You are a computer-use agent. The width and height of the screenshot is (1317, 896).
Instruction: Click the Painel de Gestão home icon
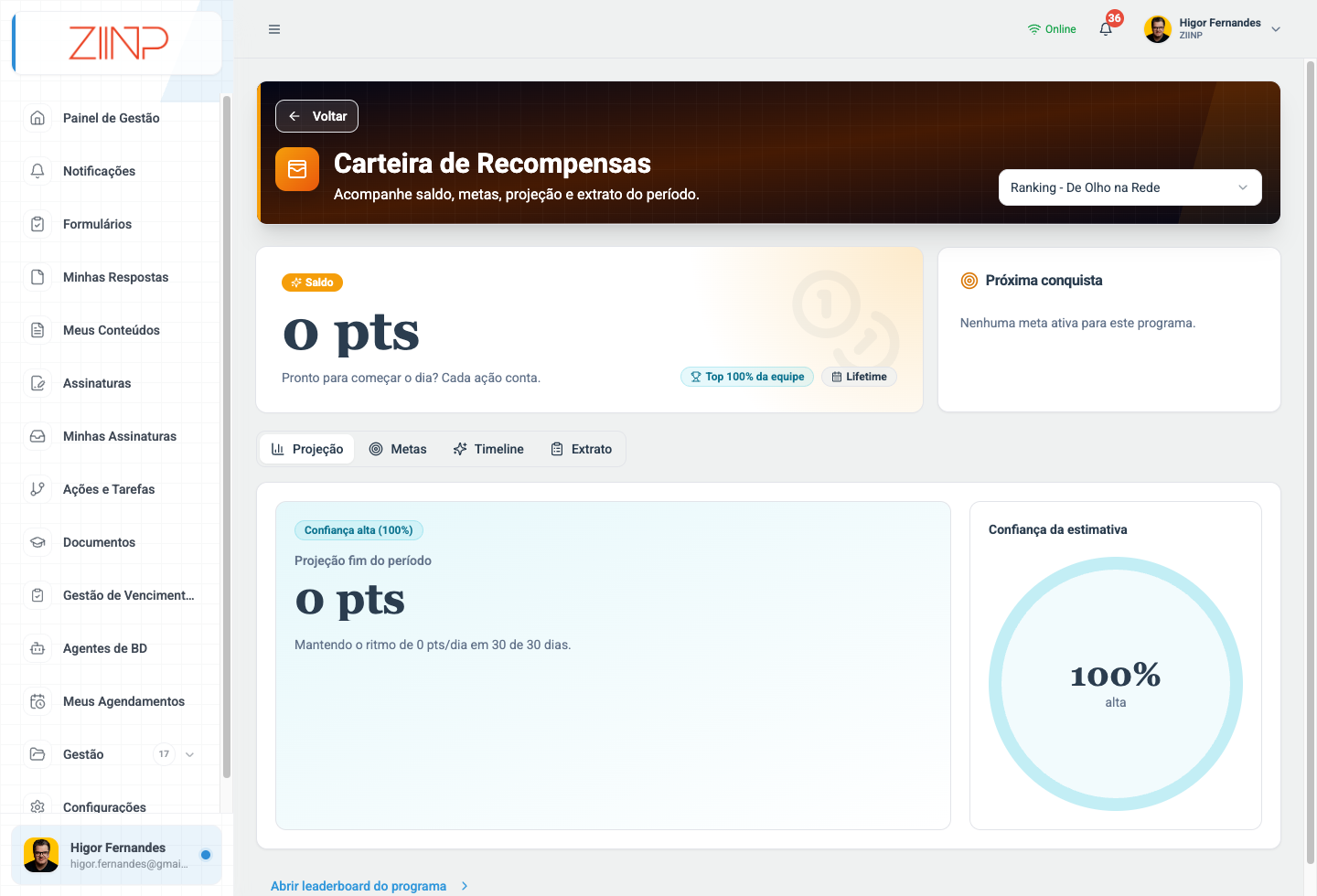point(37,118)
